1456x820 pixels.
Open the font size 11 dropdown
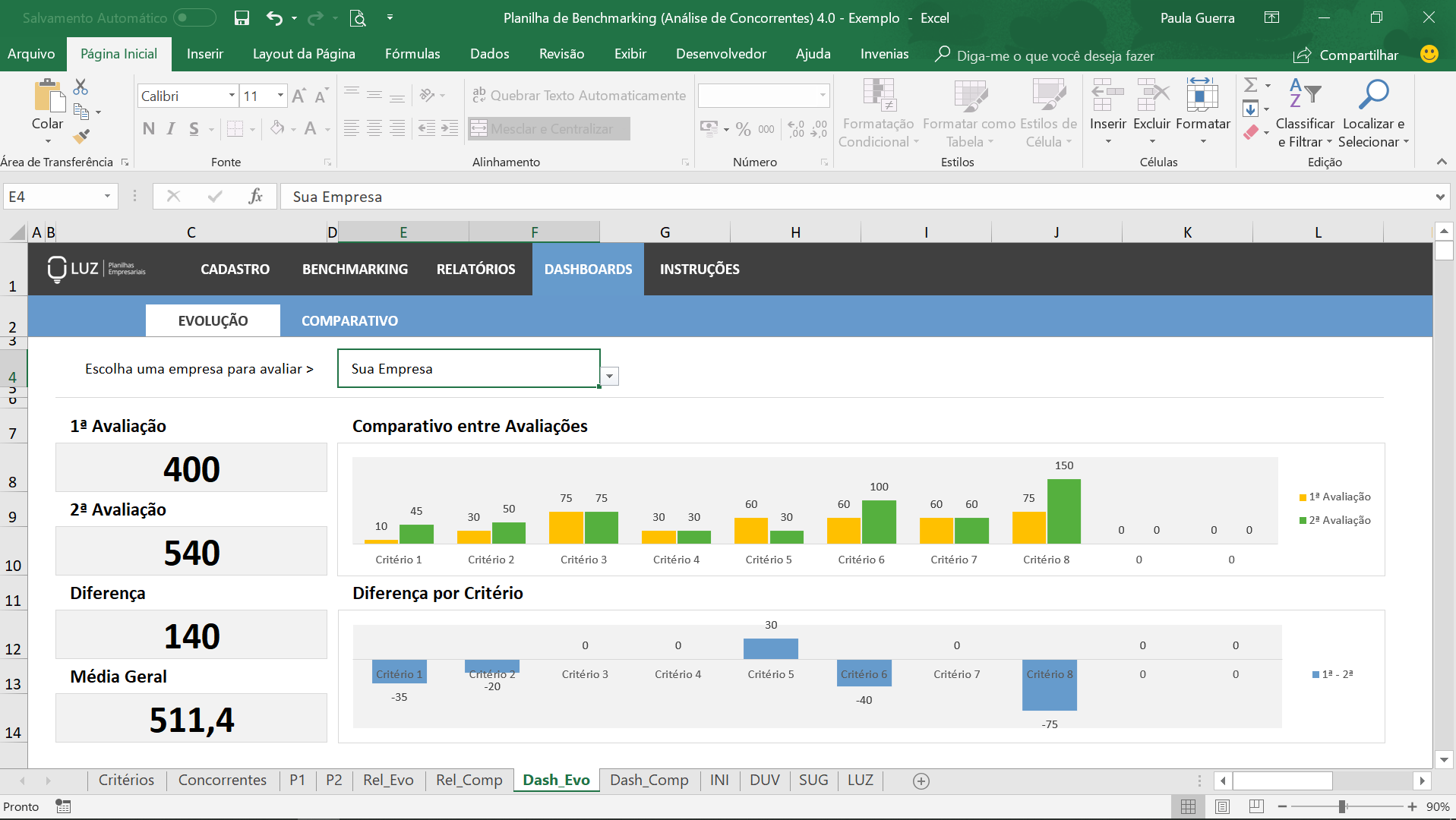280,96
